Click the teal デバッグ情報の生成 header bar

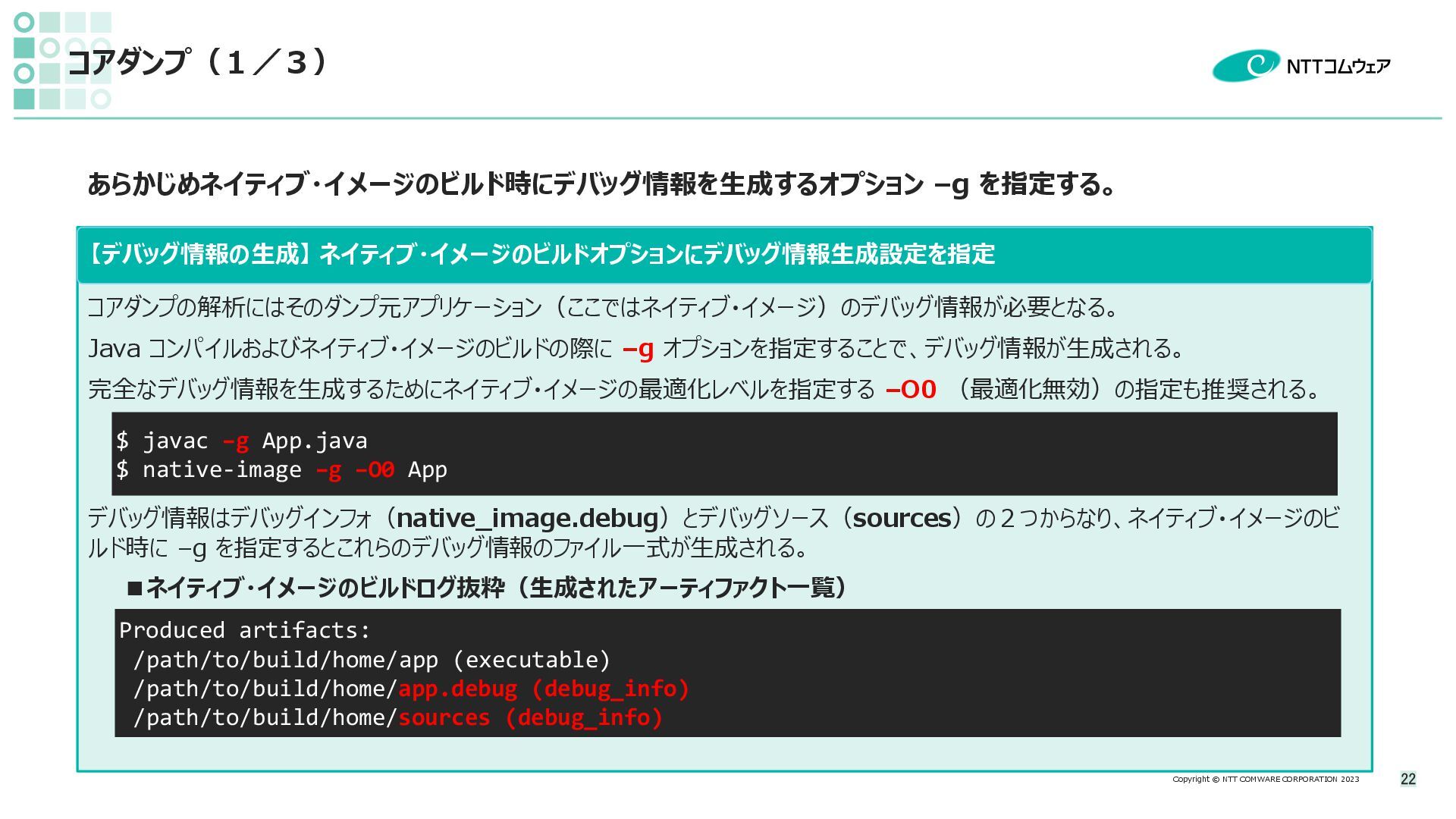click(x=724, y=255)
